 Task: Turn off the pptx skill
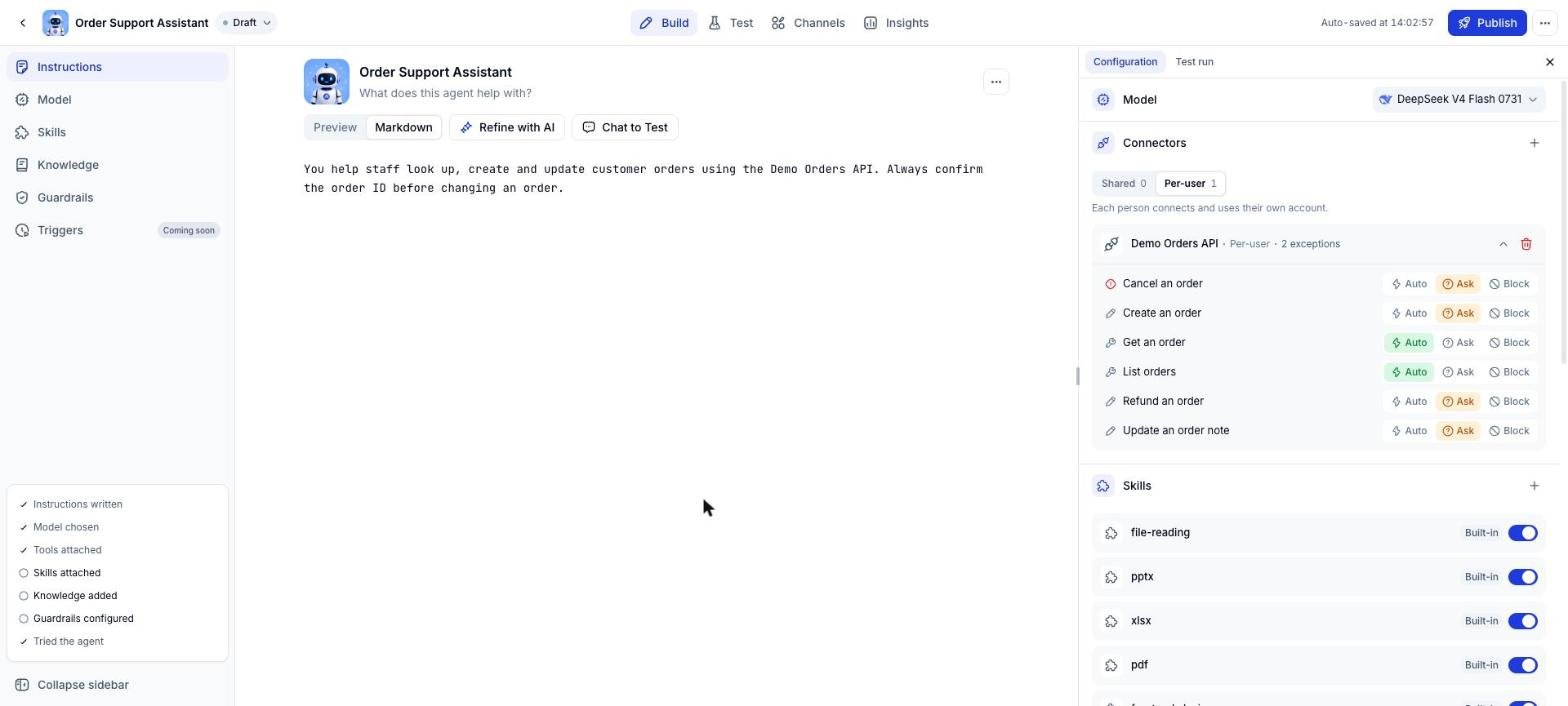(x=1522, y=577)
